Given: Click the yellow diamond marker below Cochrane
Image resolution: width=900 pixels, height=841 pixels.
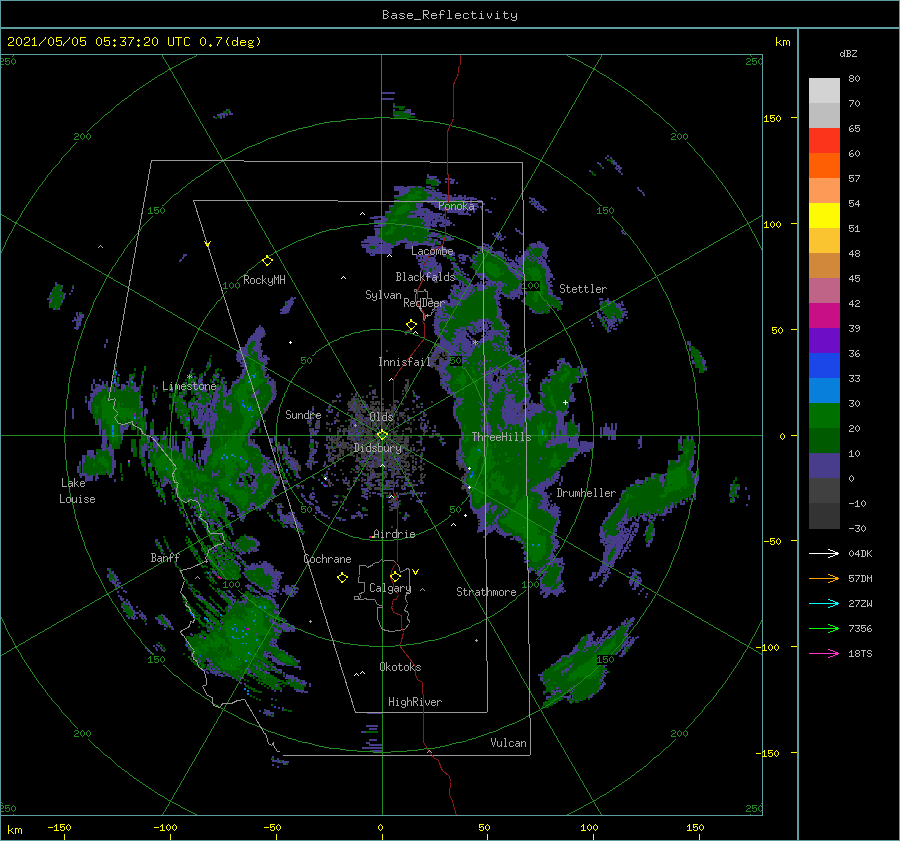Looking at the screenshot, I should tap(342, 578).
